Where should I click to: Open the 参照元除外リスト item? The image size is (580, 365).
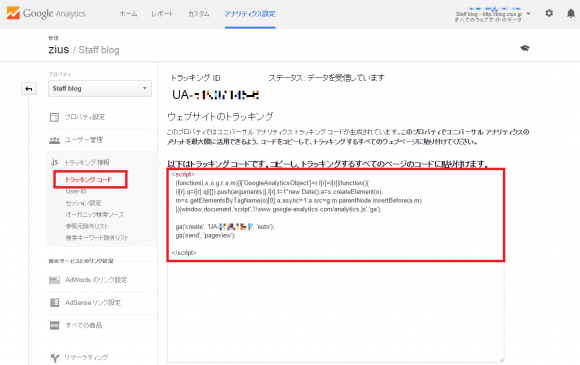point(87,226)
